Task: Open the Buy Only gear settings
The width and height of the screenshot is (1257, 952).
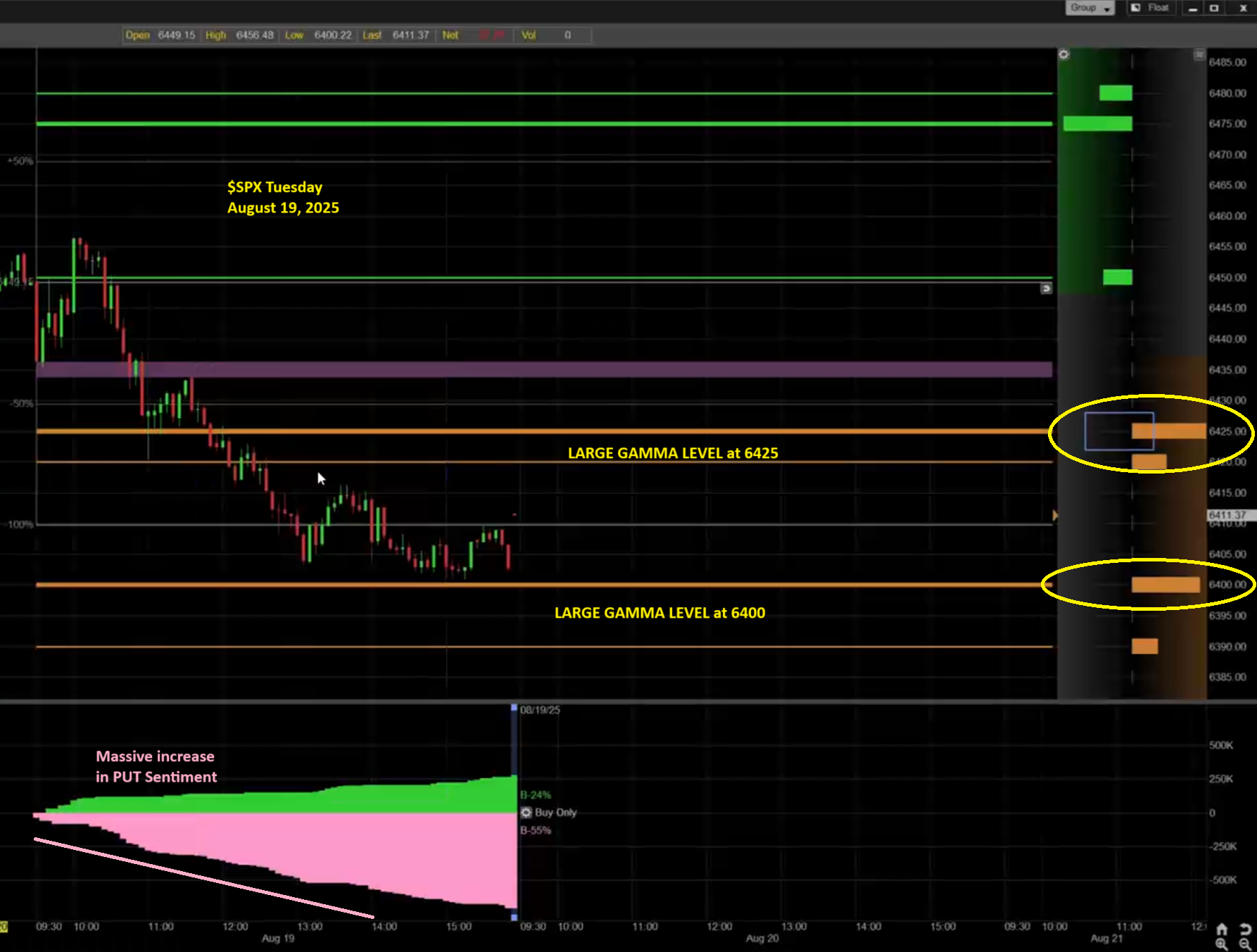Action: click(526, 813)
